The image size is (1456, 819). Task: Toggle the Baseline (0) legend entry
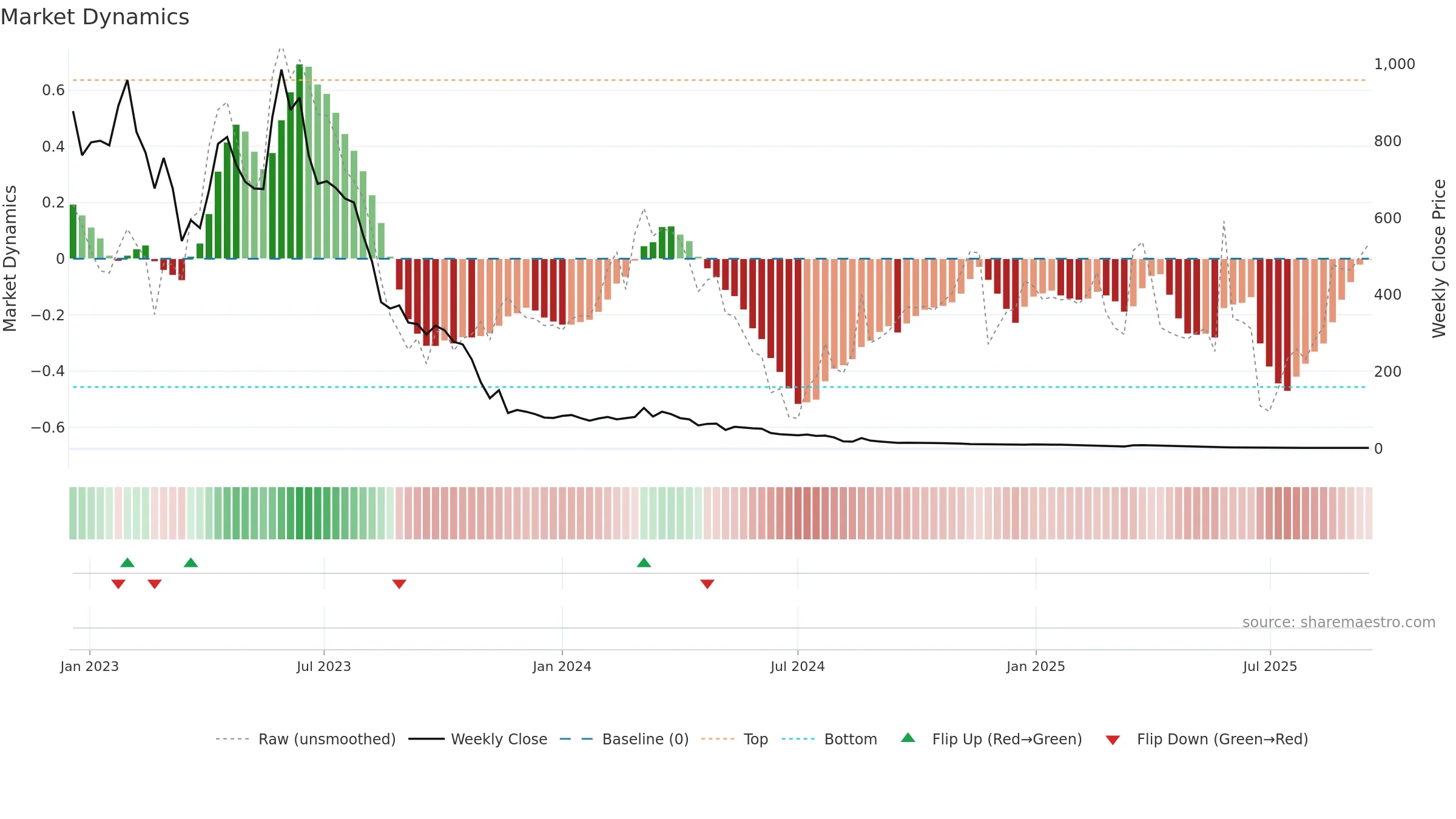[x=624, y=739]
